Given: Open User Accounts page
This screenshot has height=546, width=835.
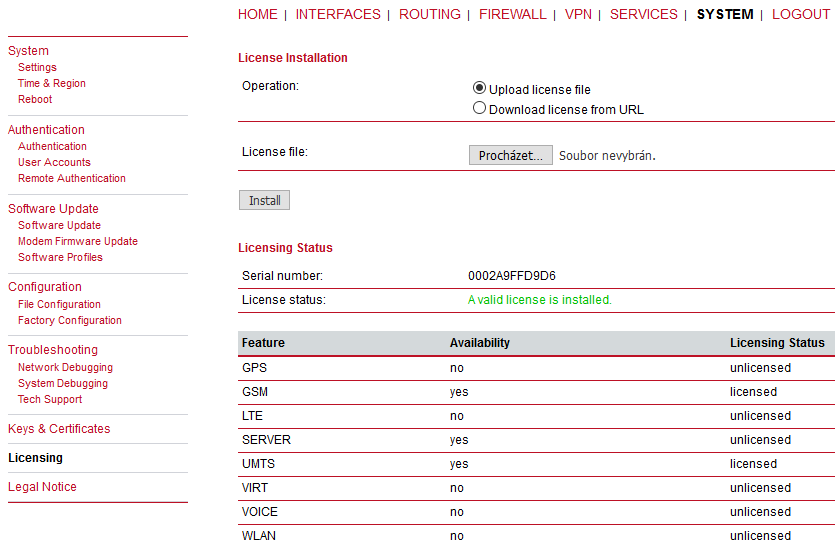Looking at the screenshot, I should (54, 162).
